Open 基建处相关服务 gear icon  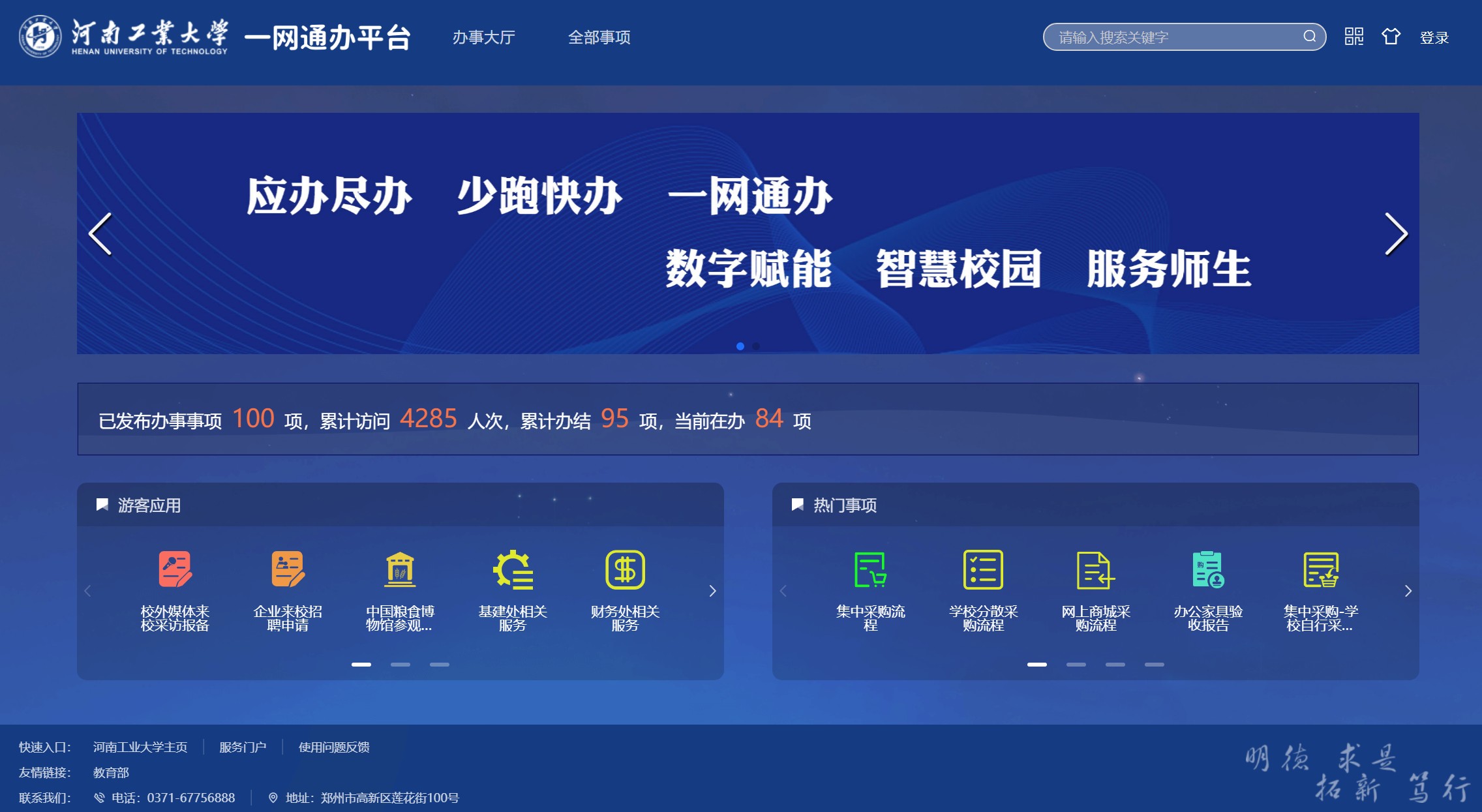click(x=513, y=569)
